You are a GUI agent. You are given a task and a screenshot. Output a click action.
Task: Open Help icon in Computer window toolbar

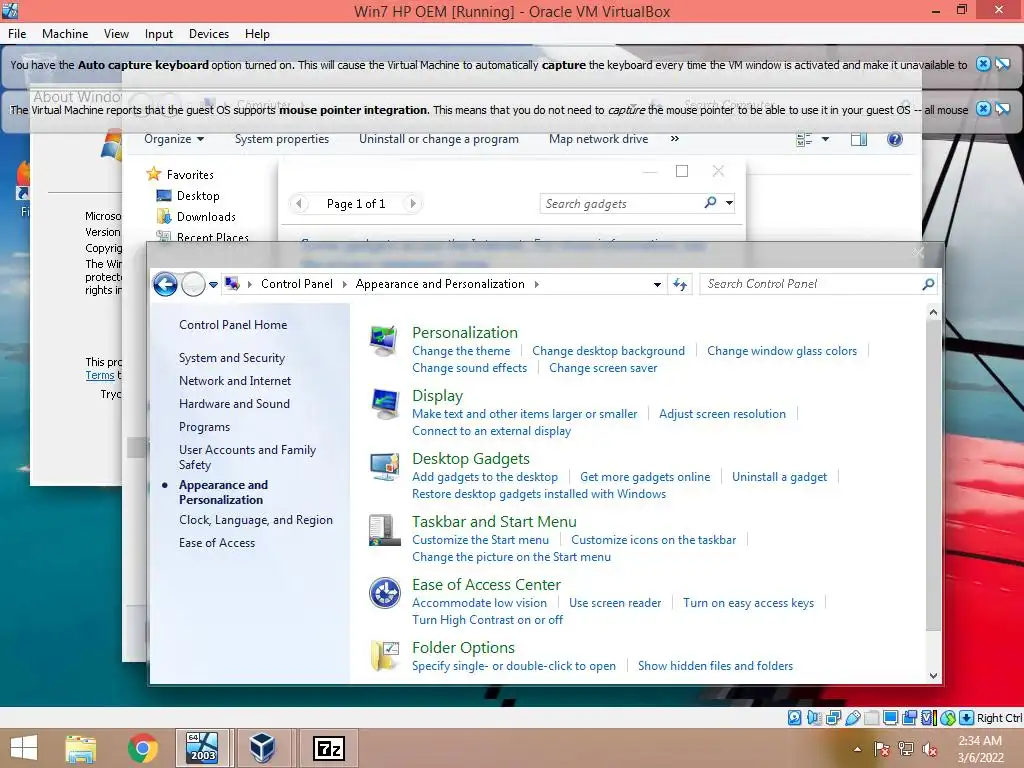click(x=895, y=139)
